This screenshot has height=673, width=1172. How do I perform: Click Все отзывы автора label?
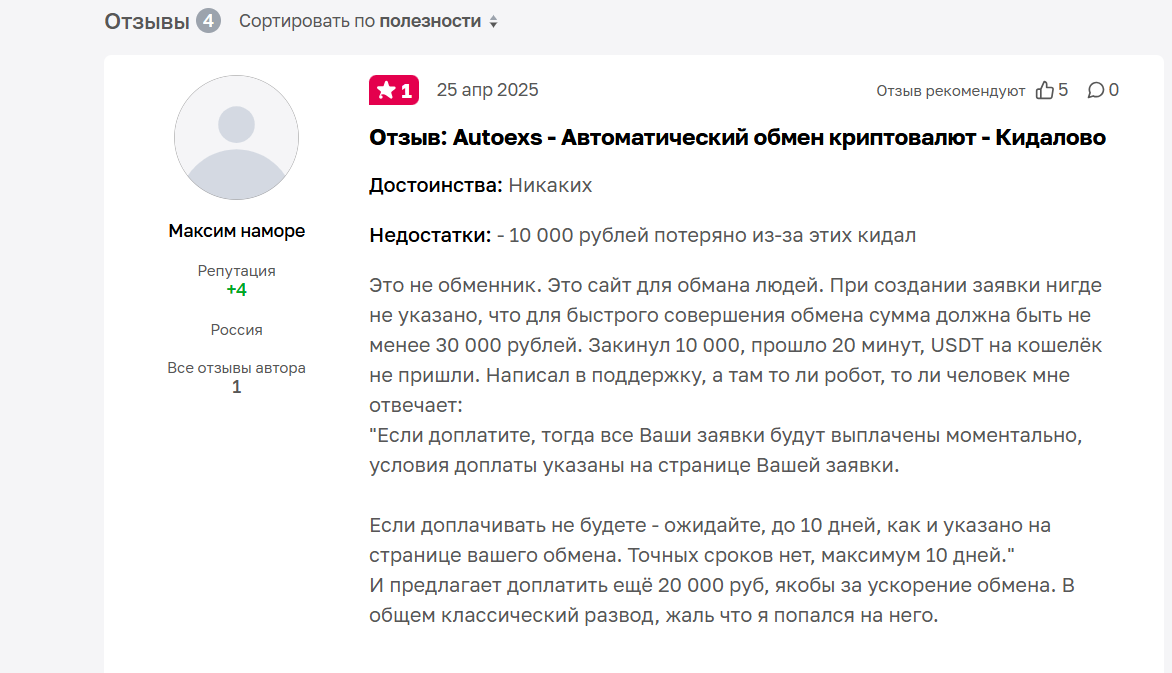[236, 368]
